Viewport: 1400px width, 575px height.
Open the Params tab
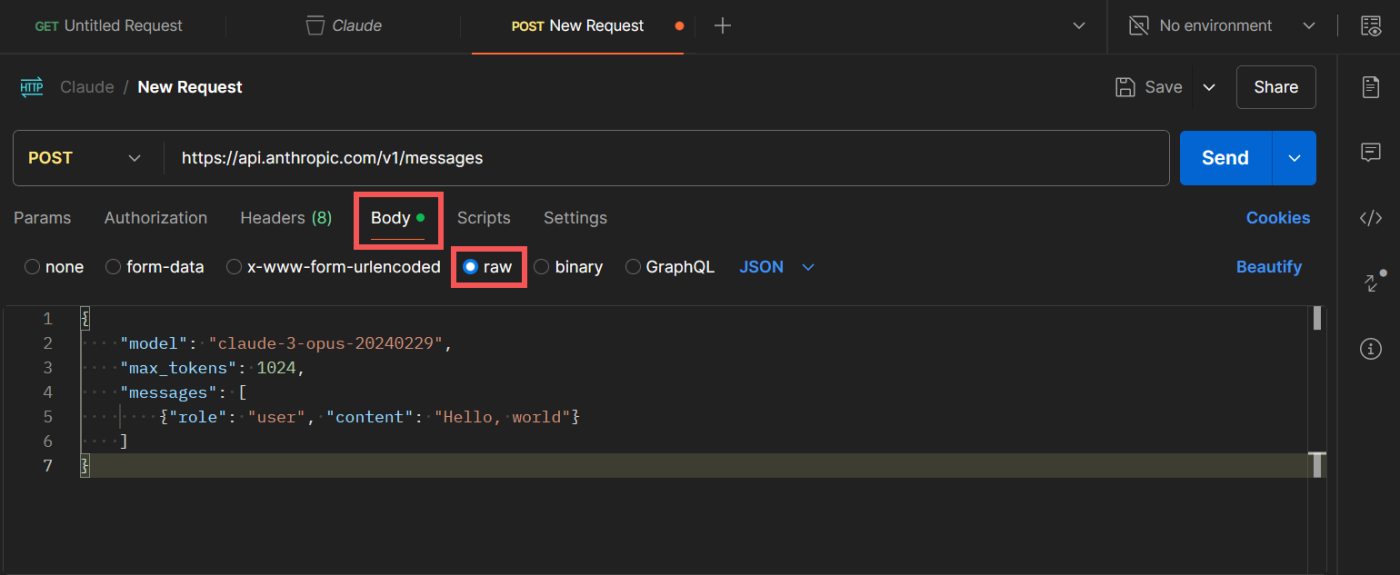[x=42, y=218]
